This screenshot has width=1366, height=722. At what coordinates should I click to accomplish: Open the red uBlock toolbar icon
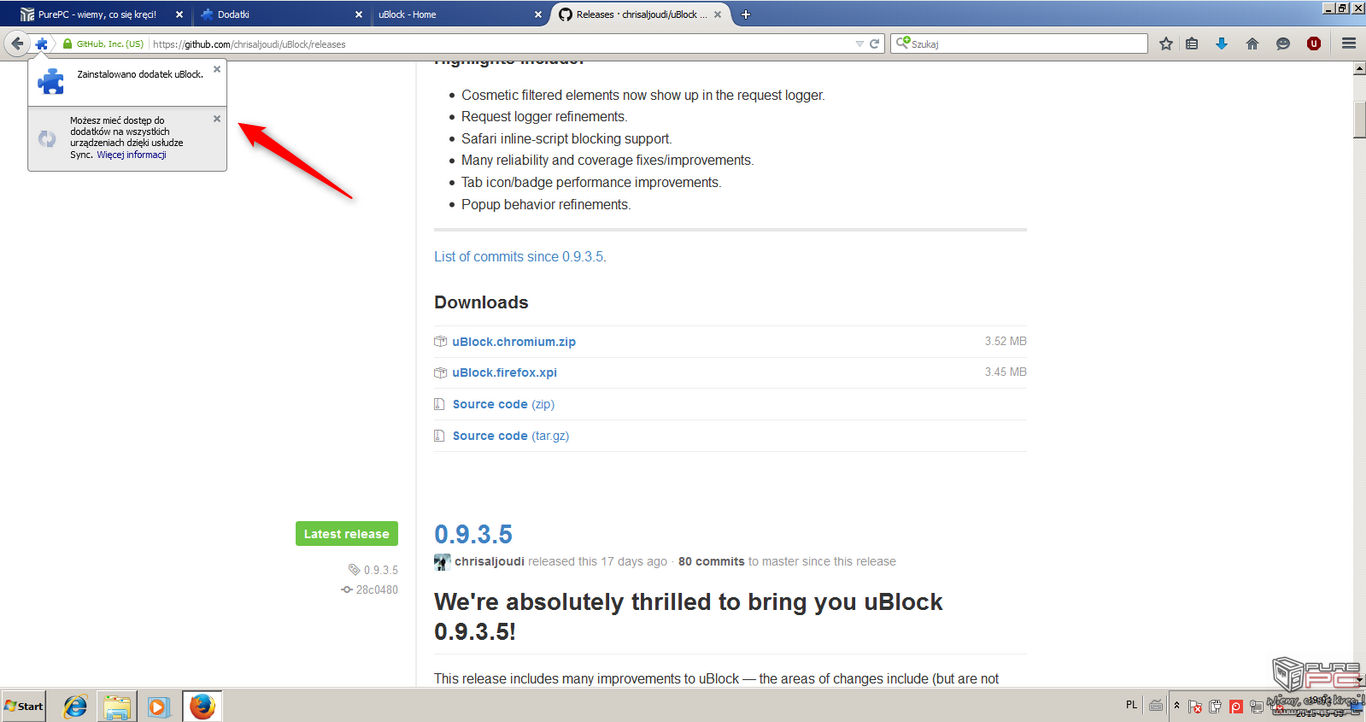pos(1314,44)
